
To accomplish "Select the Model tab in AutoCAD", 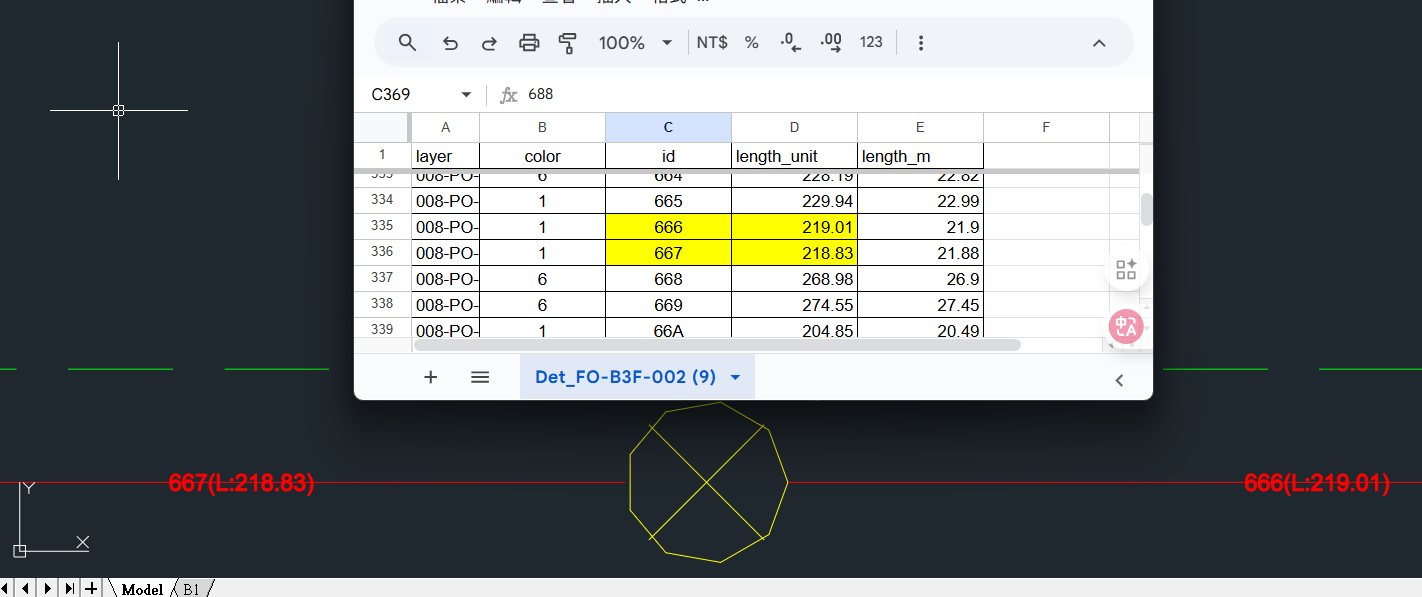I will click(141, 589).
